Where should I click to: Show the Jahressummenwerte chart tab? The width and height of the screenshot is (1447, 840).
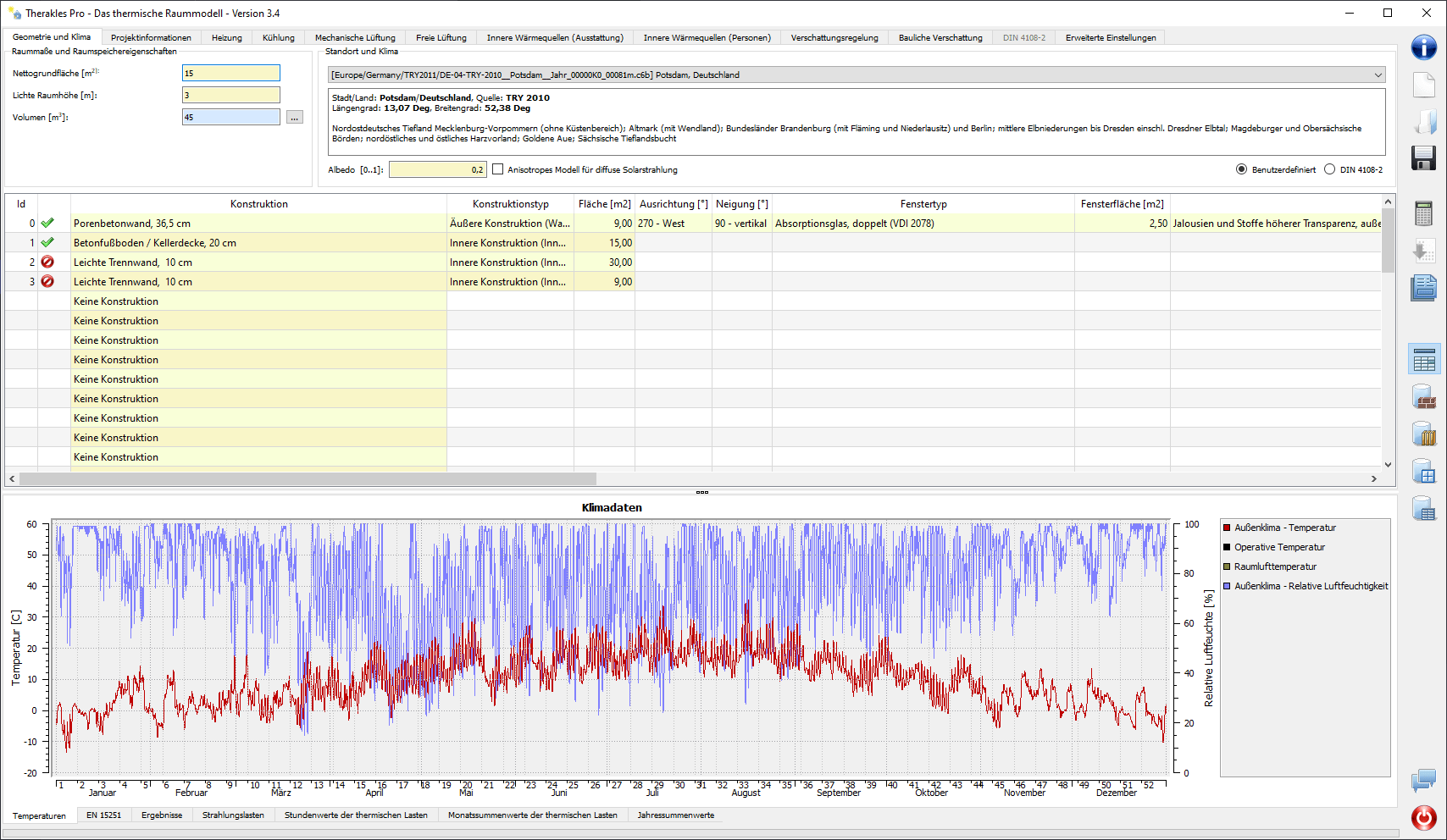tap(675, 815)
